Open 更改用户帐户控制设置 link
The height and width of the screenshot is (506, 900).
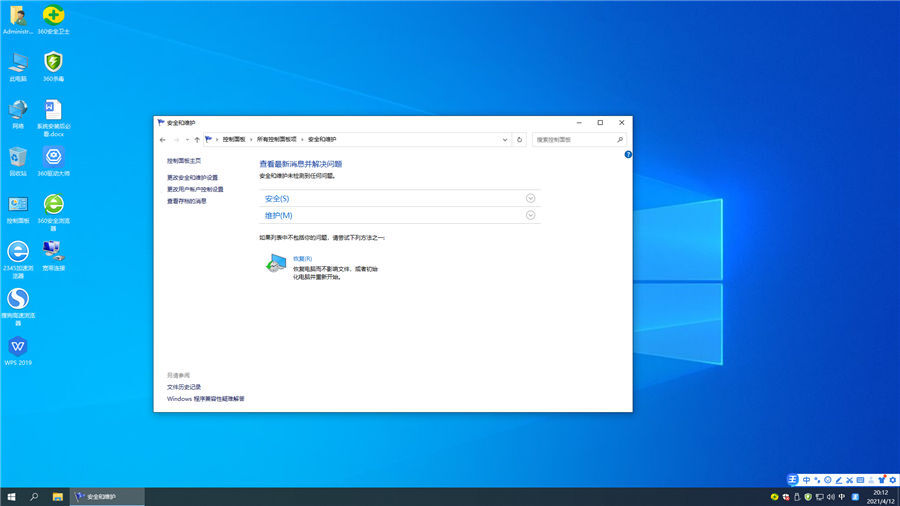[x=195, y=189]
